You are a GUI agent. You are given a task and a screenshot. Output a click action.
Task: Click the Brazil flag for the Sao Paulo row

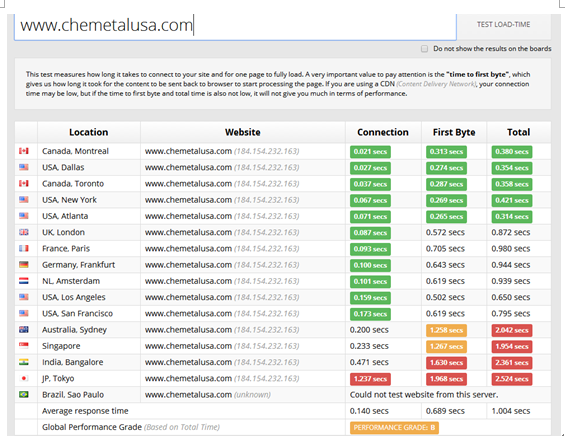click(x=24, y=395)
